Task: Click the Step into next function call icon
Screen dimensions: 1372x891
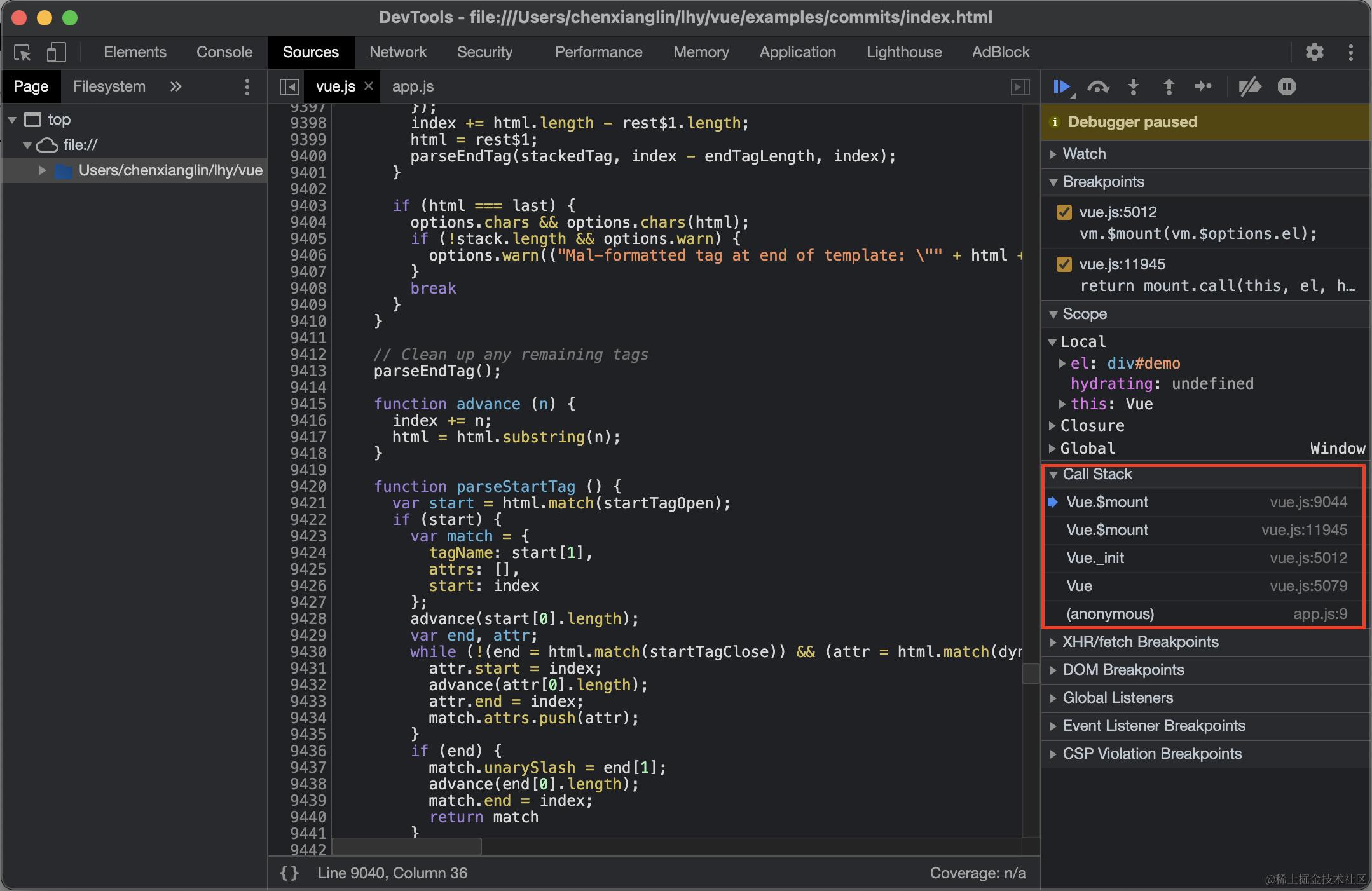Action: click(x=1134, y=86)
